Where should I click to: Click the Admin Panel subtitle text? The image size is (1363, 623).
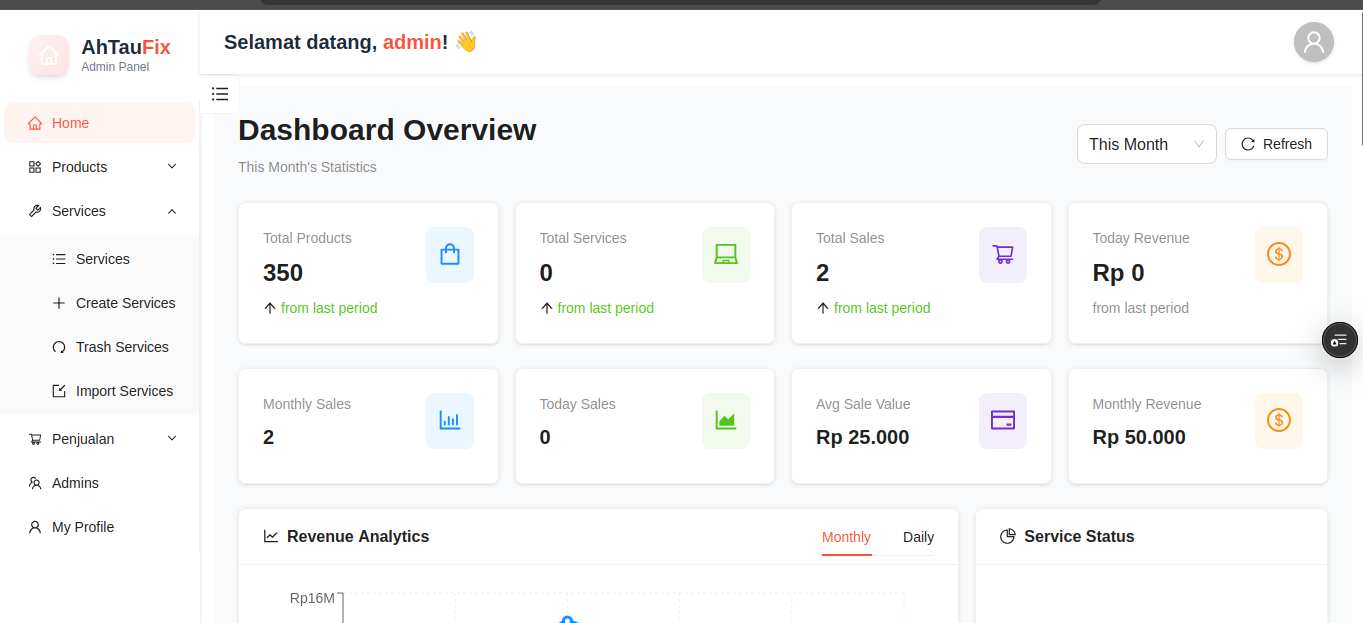coord(115,67)
